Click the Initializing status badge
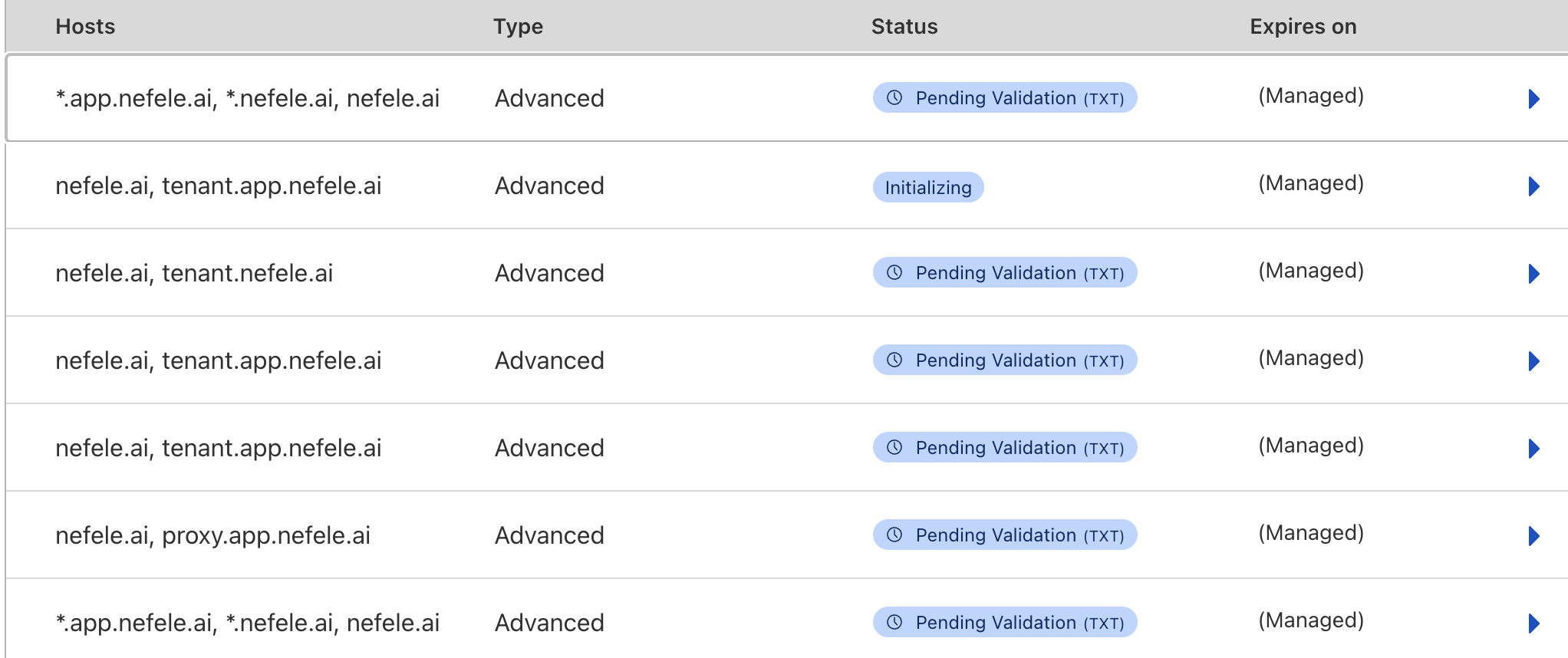 tap(927, 186)
